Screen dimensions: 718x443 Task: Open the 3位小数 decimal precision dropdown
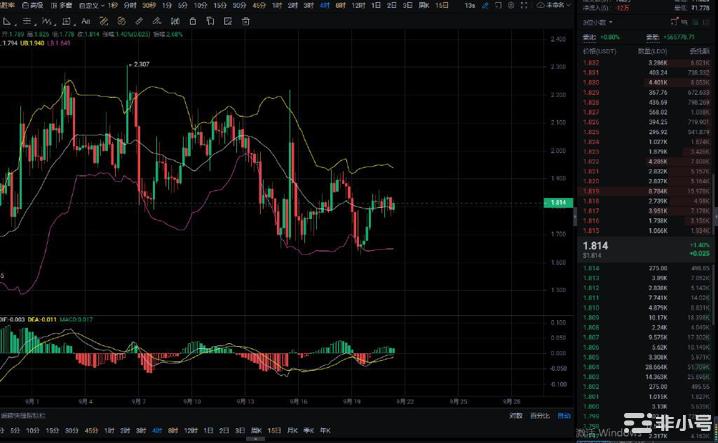pyautogui.click(x=598, y=22)
